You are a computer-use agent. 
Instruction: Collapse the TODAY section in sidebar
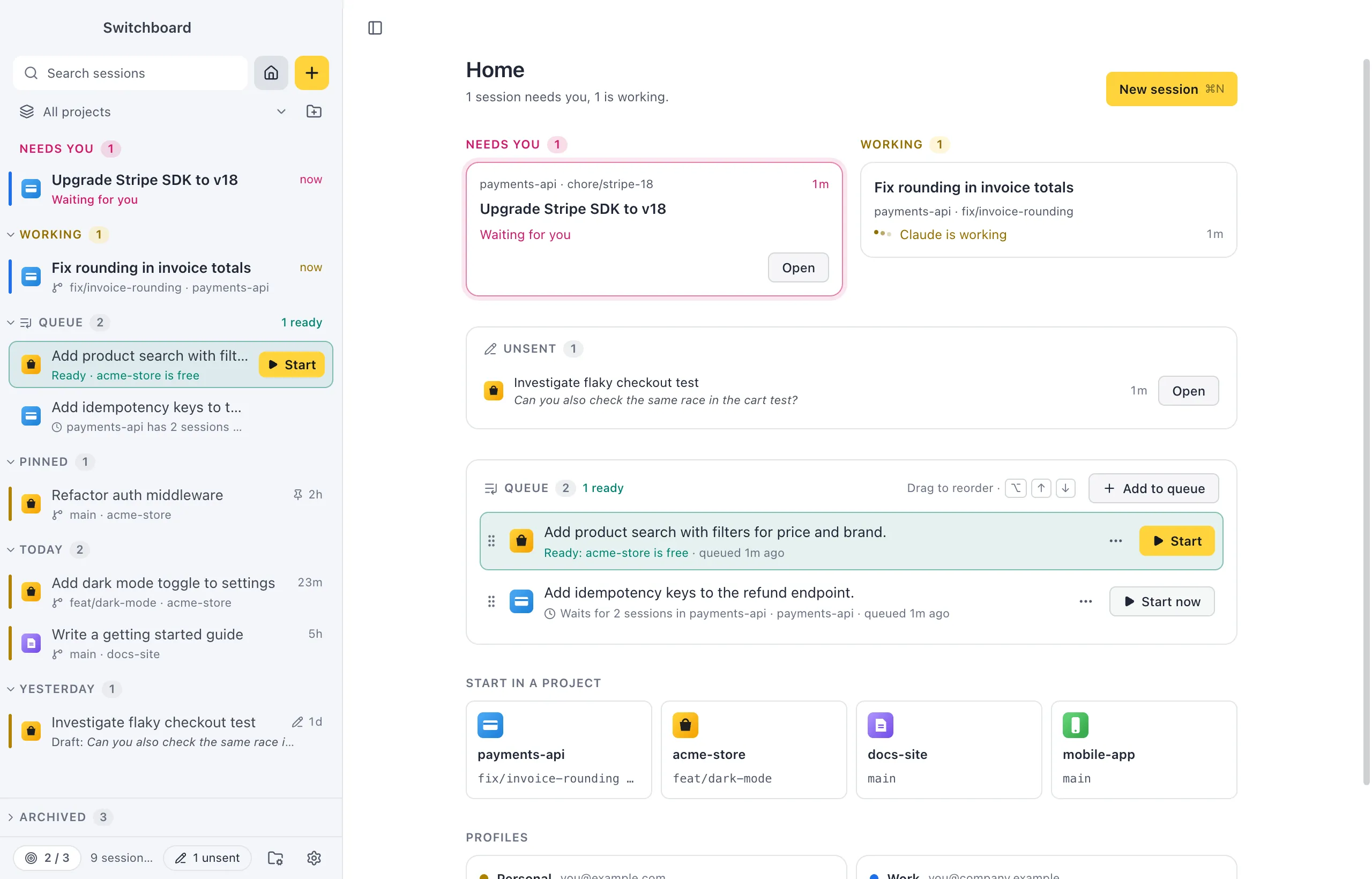11,550
